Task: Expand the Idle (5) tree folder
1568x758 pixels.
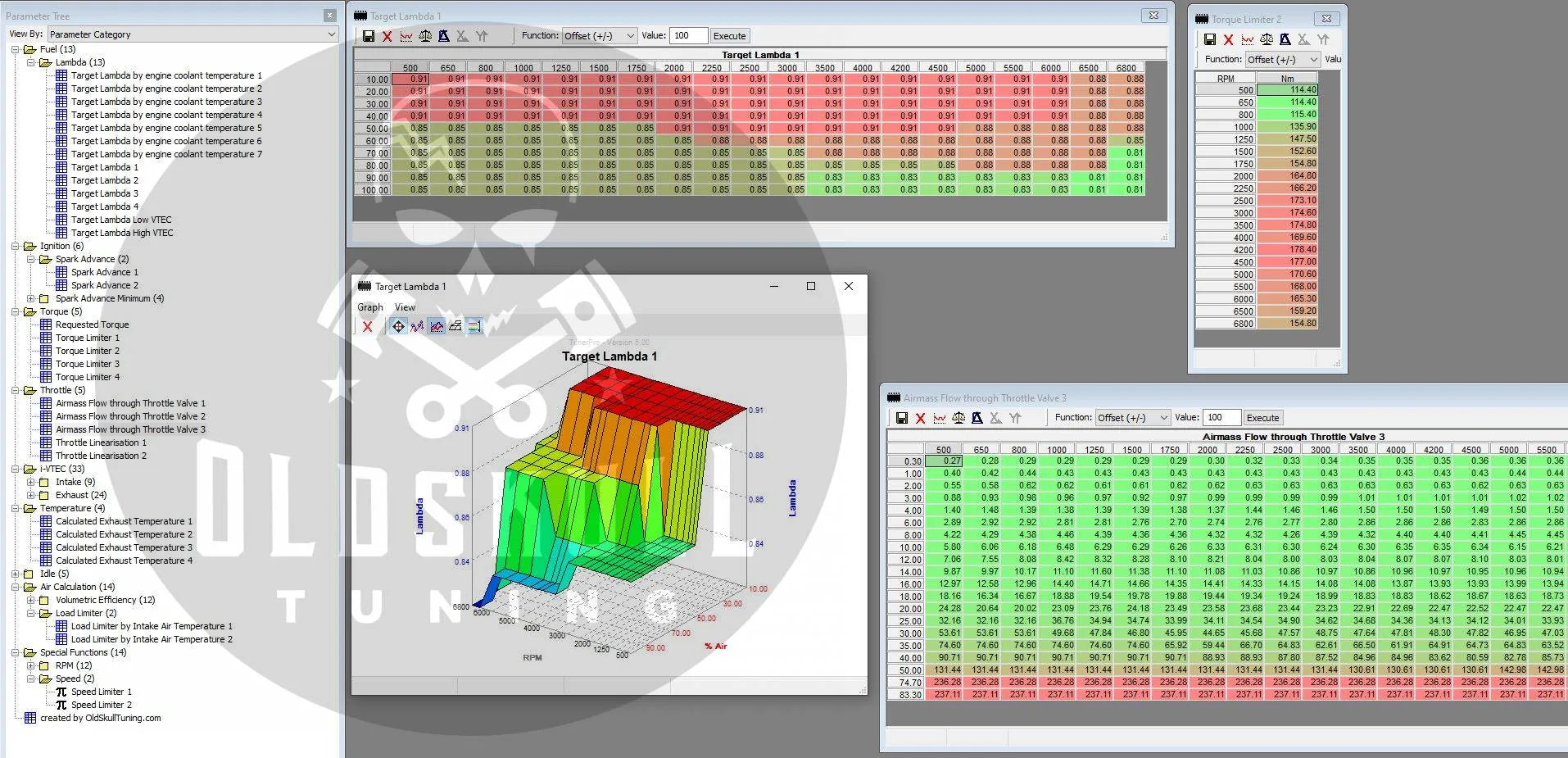Action: [x=16, y=574]
